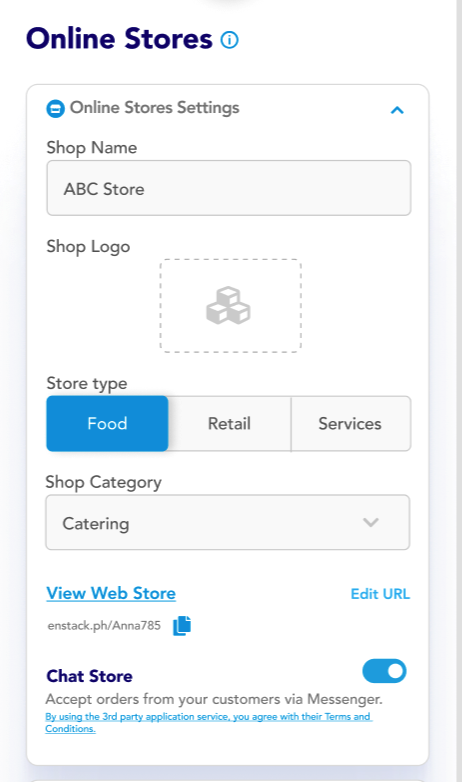The height and width of the screenshot is (782, 462).
Task: Open the Terms and Conditions link
Action: point(208,722)
